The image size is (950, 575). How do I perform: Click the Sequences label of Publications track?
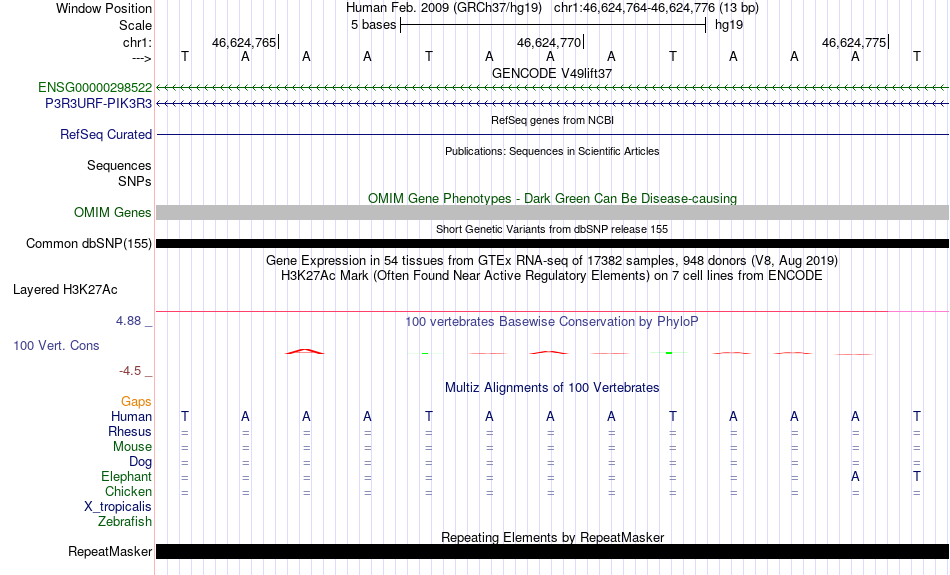[x=119, y=165]
